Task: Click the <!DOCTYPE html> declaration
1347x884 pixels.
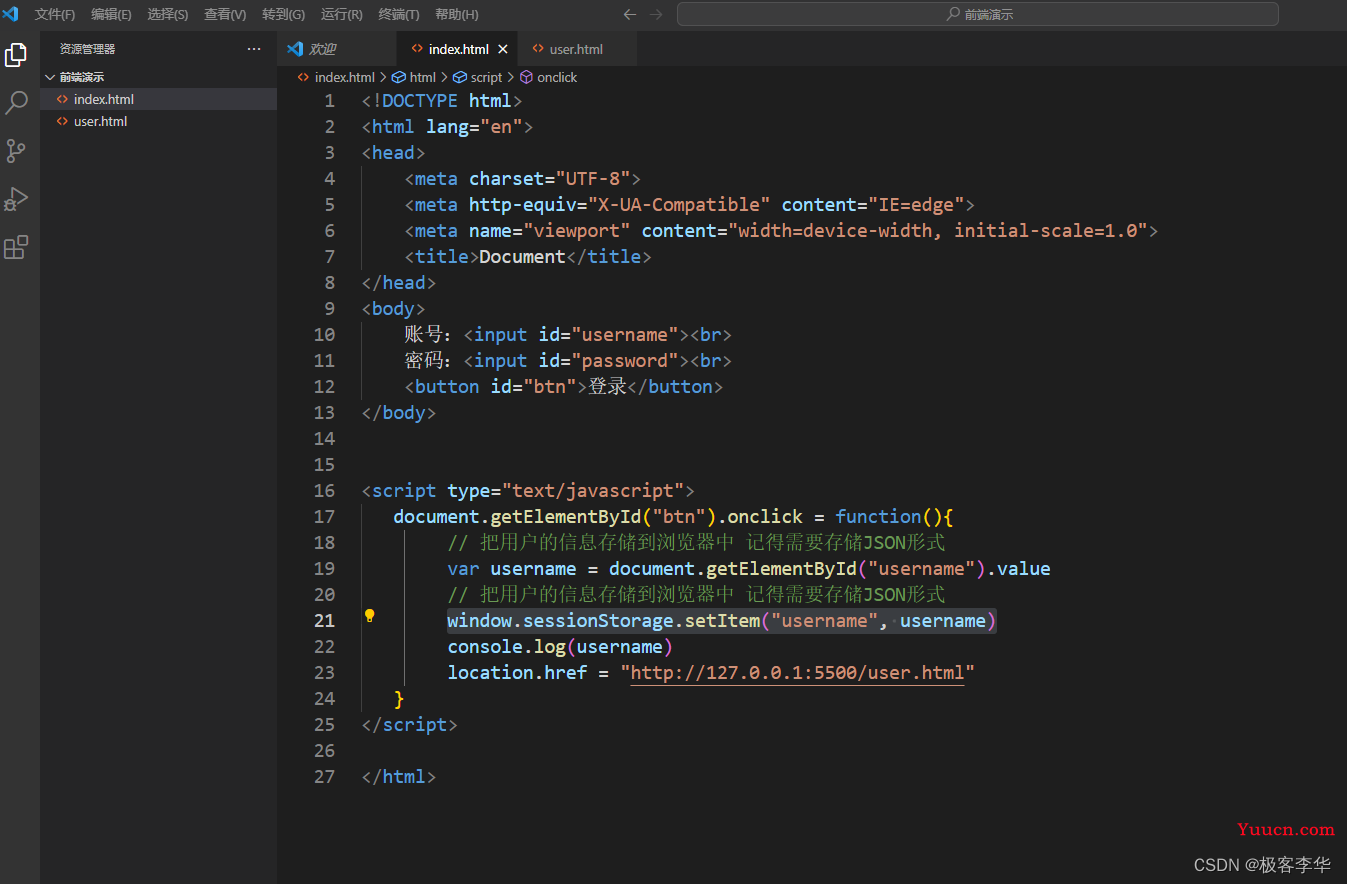Action: [442, 100]
